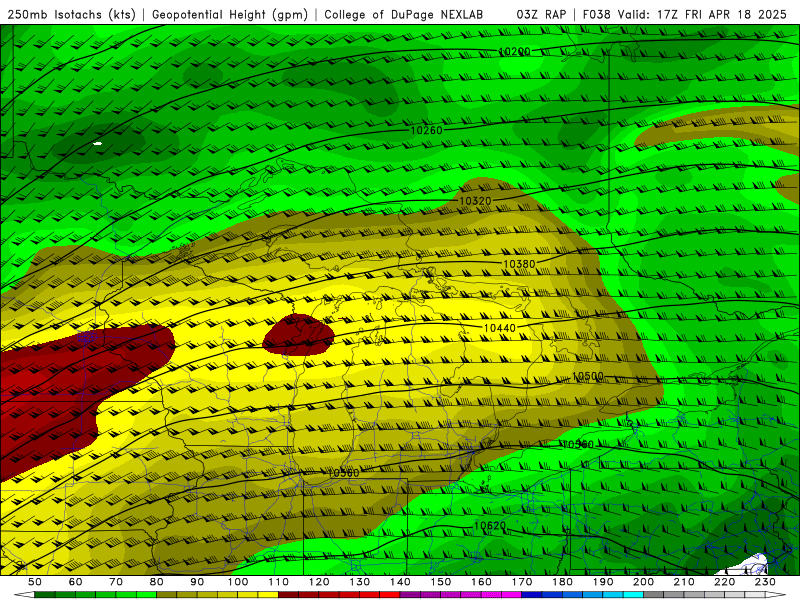
Task: Click the 10260 height contour label
Action: [x=427, y=131]
